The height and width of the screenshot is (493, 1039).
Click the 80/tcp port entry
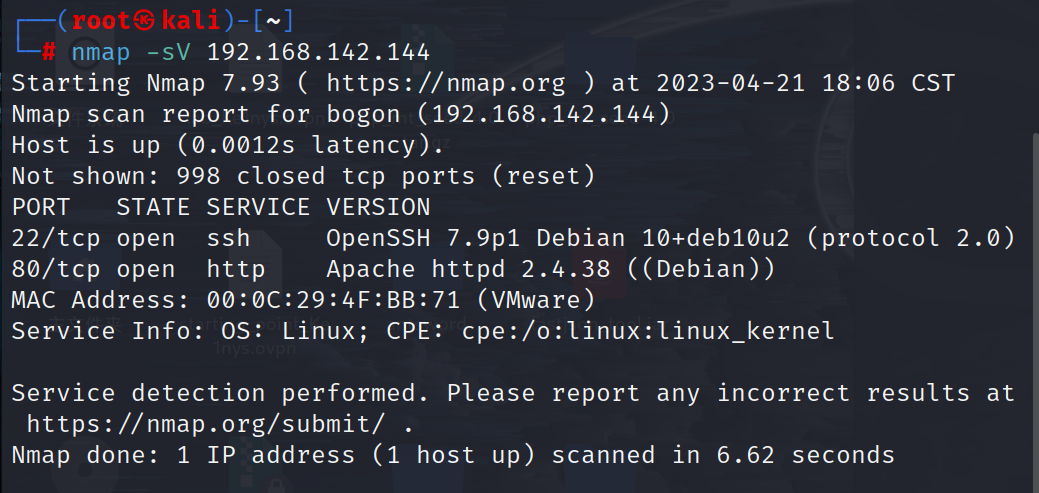coord(56,270)
